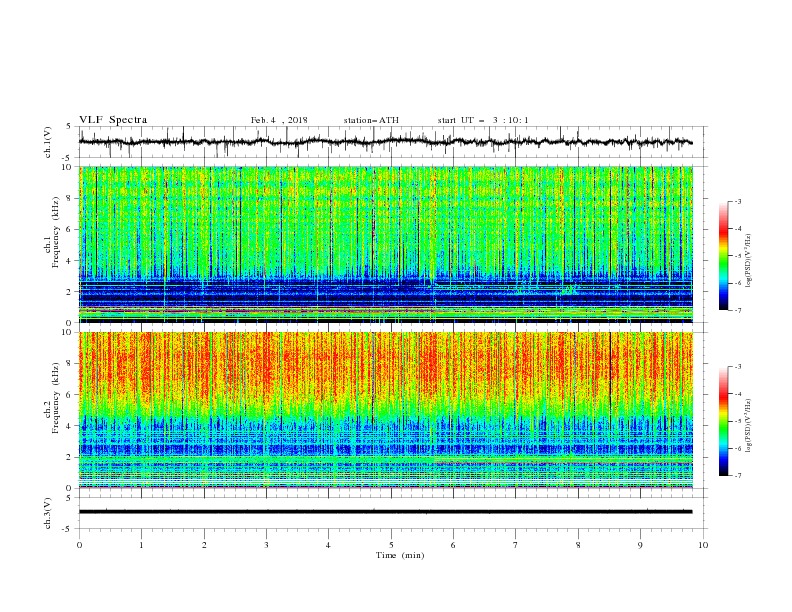
Task: Click the lower color bar's "log(PSD)(V²/Hz)" label
Action: click(x=748, y=426)
